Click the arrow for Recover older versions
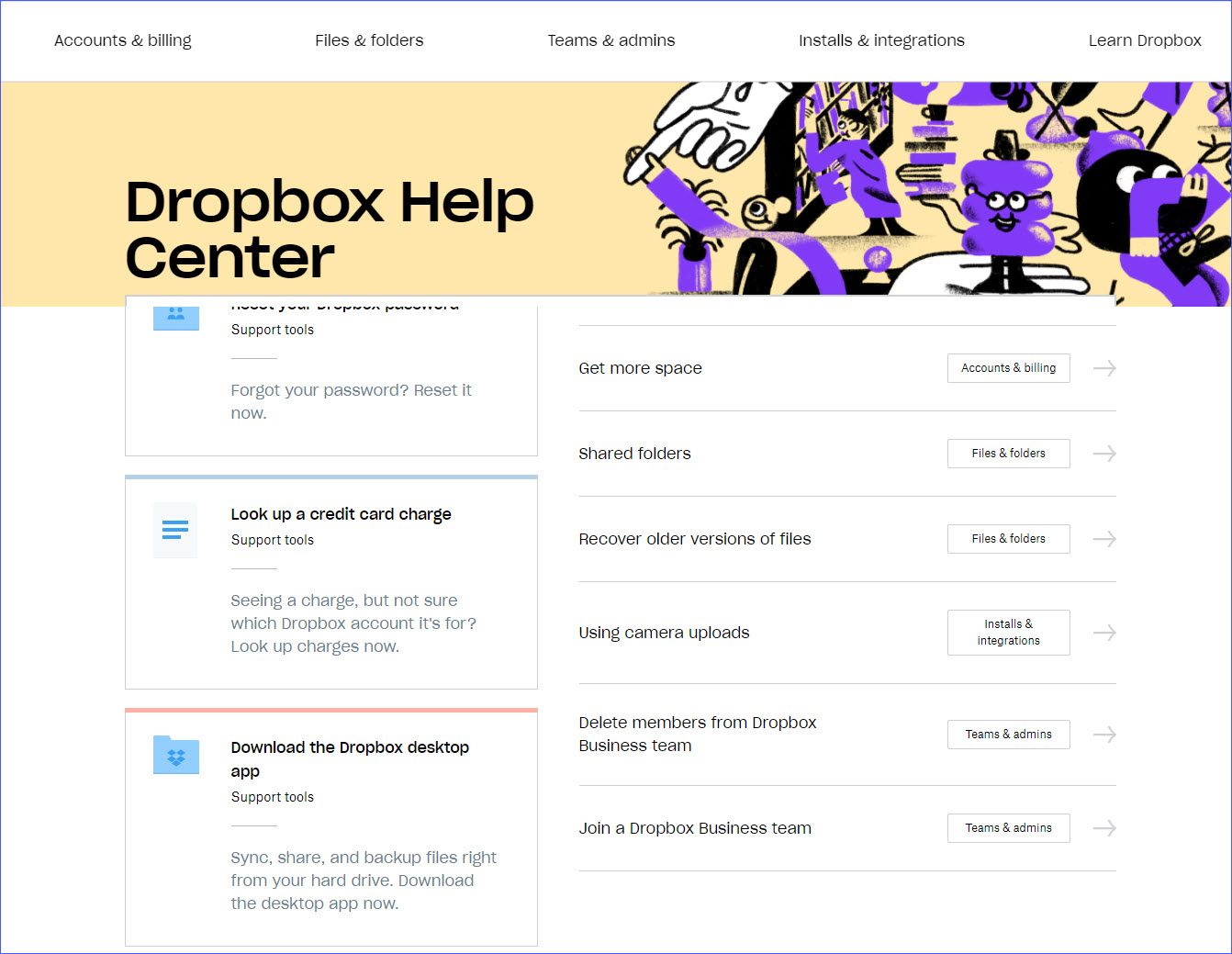The height and width of the screenshot is (954, 1232). (x=1104, y=539)
